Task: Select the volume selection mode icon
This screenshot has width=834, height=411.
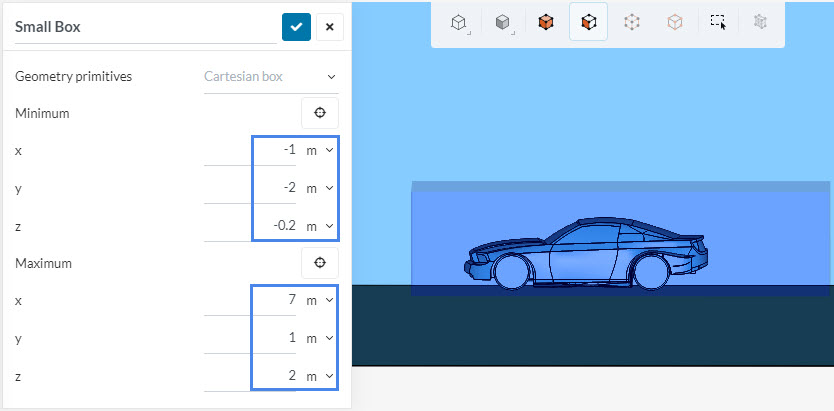Action: pyautogui.click(x=545, y=22)
